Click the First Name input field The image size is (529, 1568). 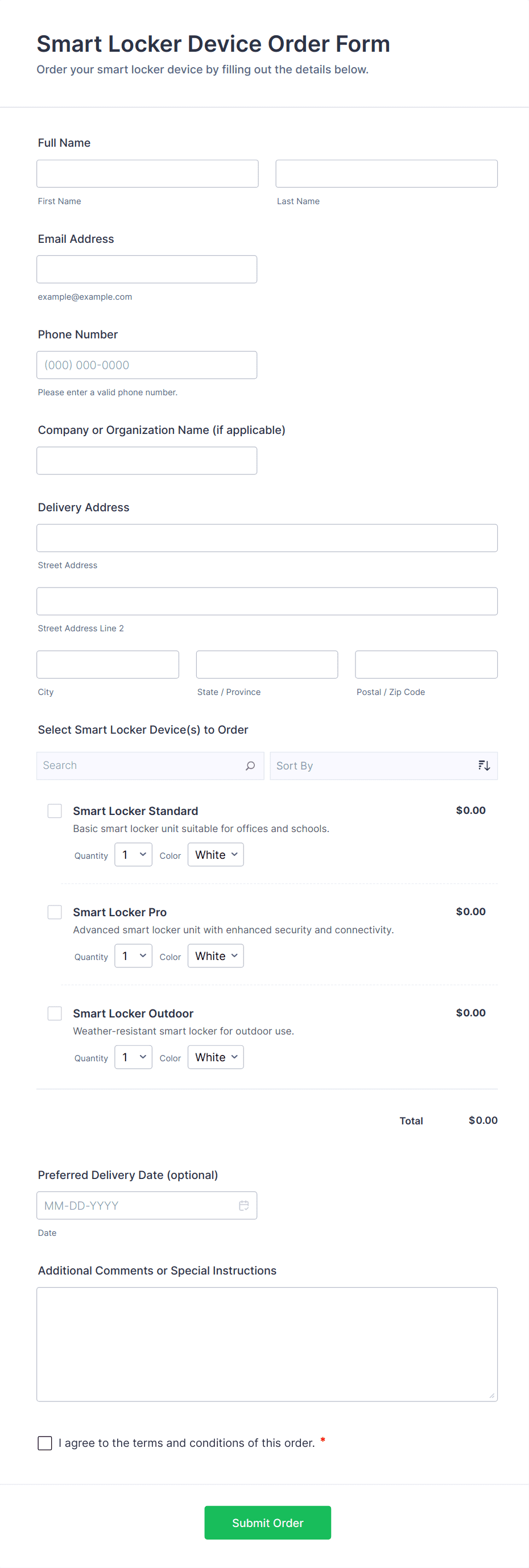[147, 174]
